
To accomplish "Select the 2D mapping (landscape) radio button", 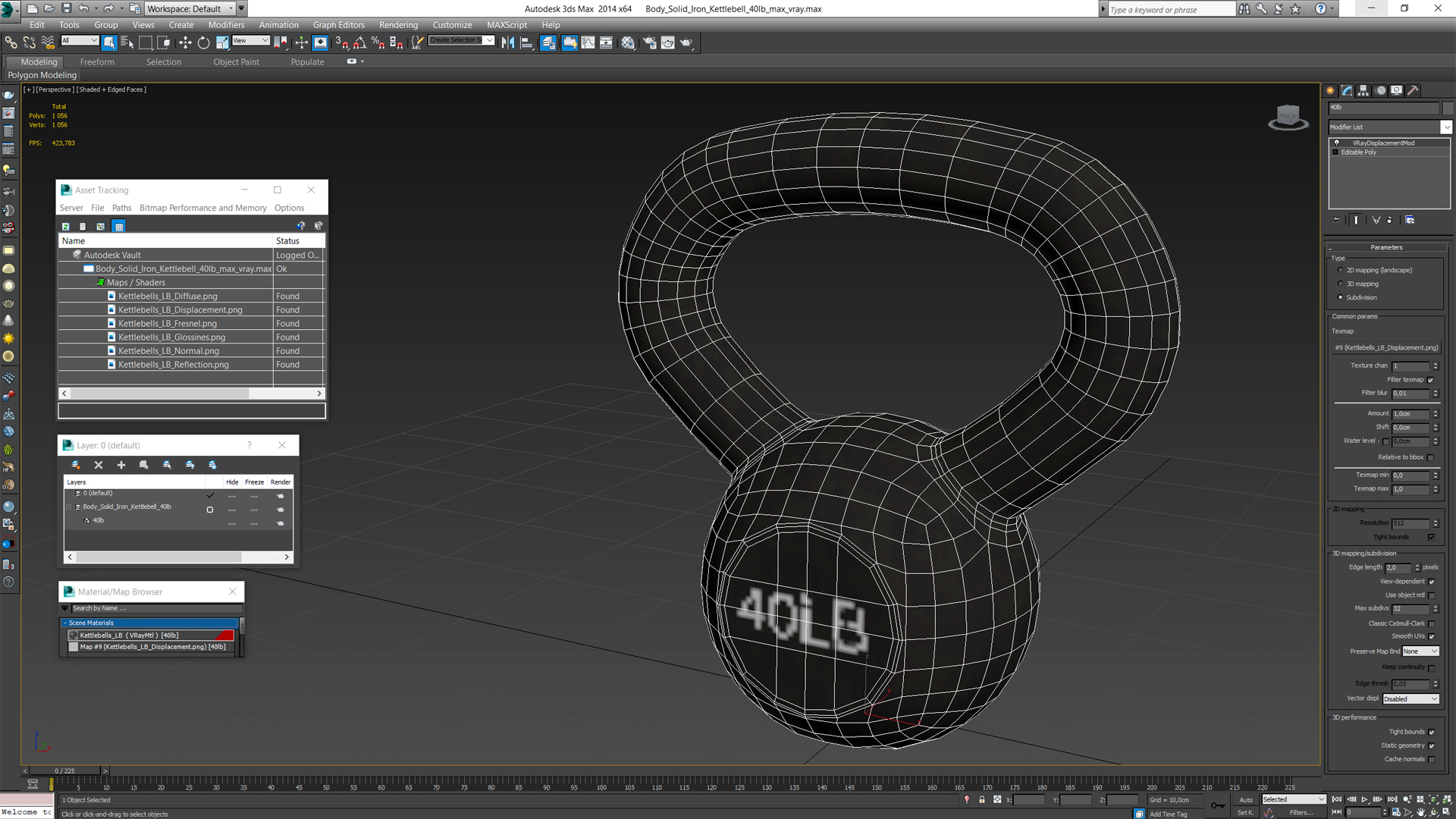I will (x=1341, y=270).
